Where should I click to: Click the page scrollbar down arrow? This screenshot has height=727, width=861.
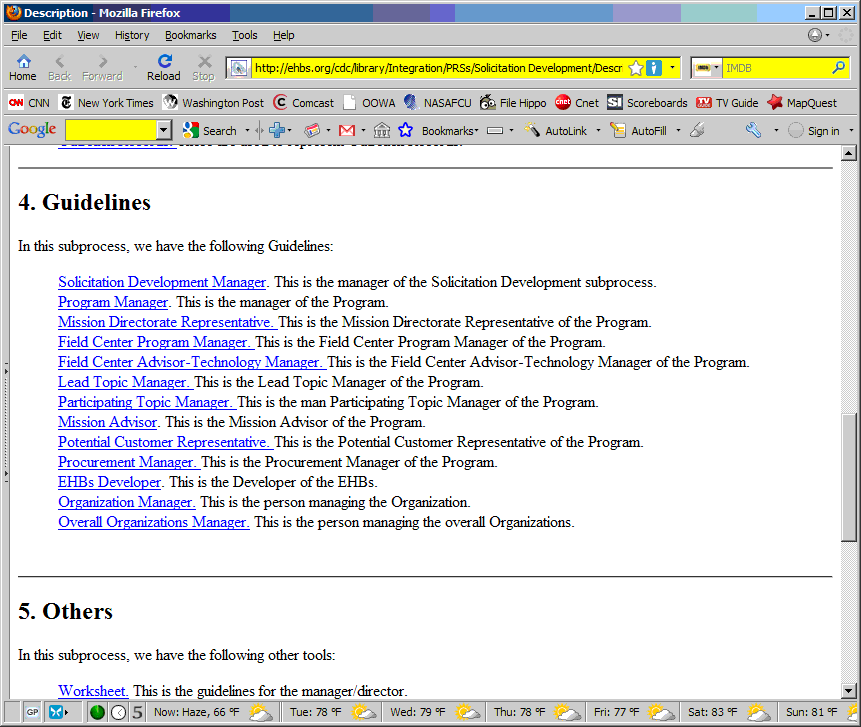[x=849, y=692]
